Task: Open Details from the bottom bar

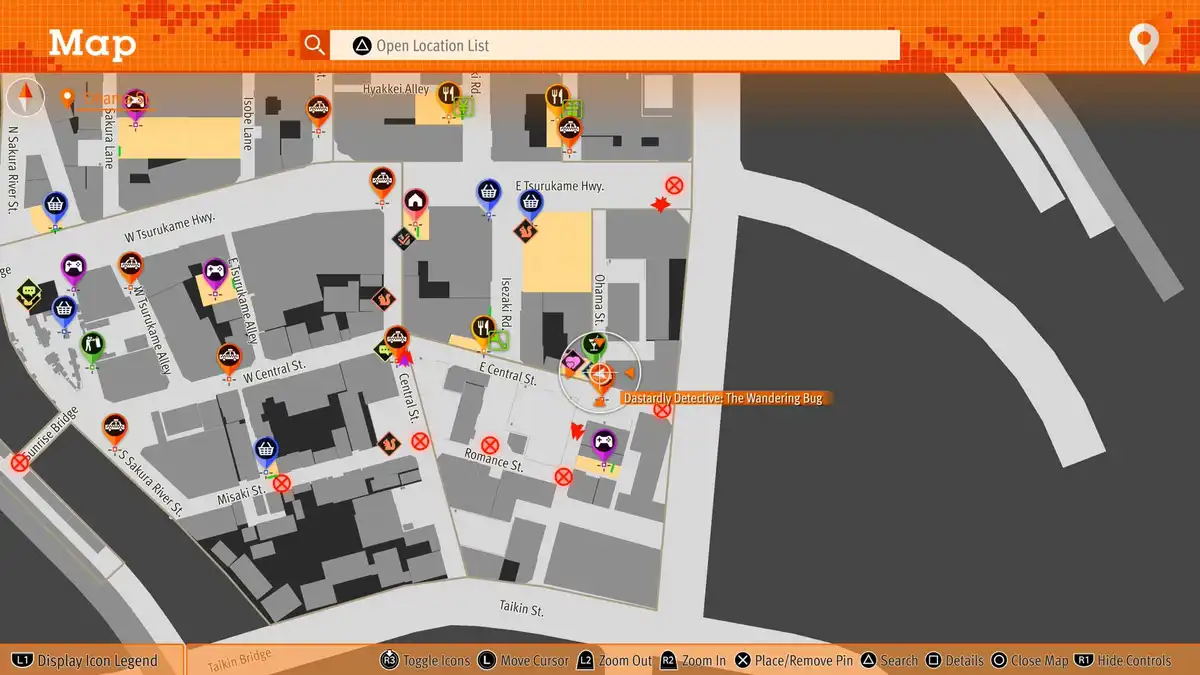Action: tap(954, 660)
